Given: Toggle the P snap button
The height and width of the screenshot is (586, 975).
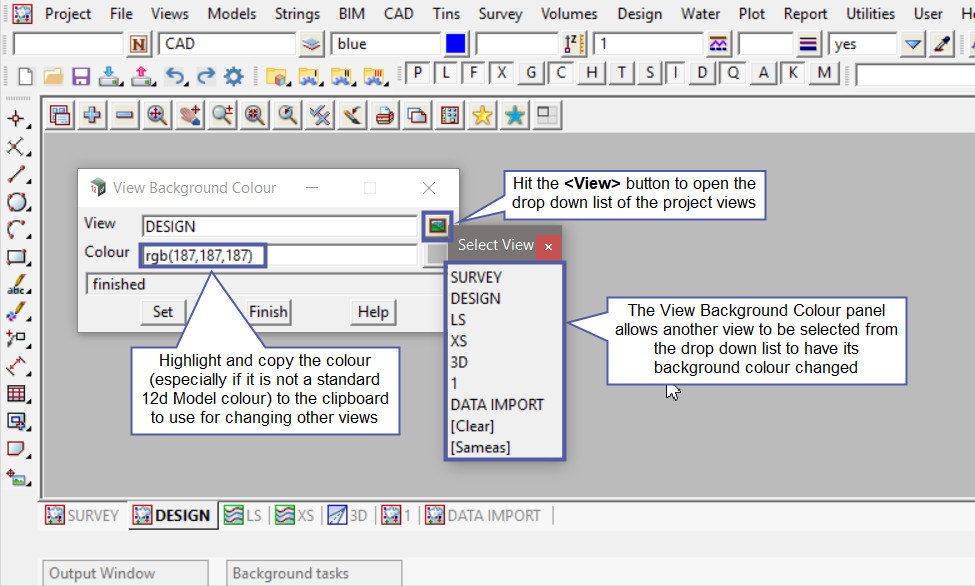Looking at the screenshot, I should point(417,74).
